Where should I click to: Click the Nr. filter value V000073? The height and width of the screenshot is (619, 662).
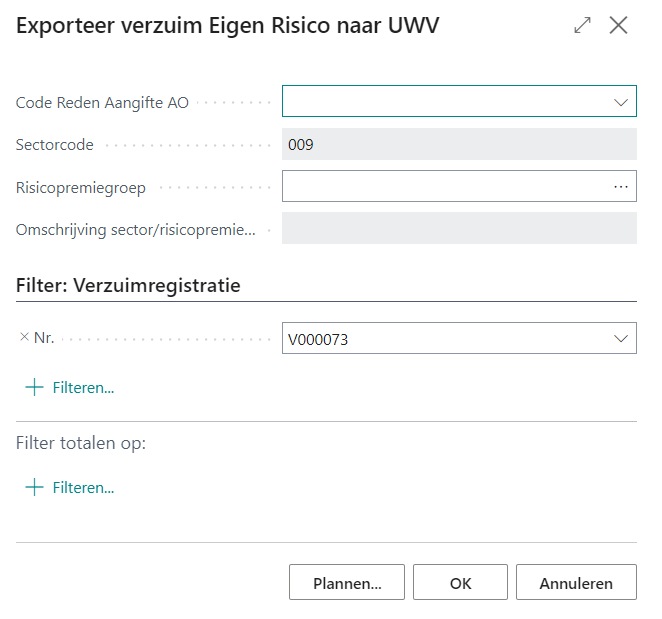pos(444,339)
